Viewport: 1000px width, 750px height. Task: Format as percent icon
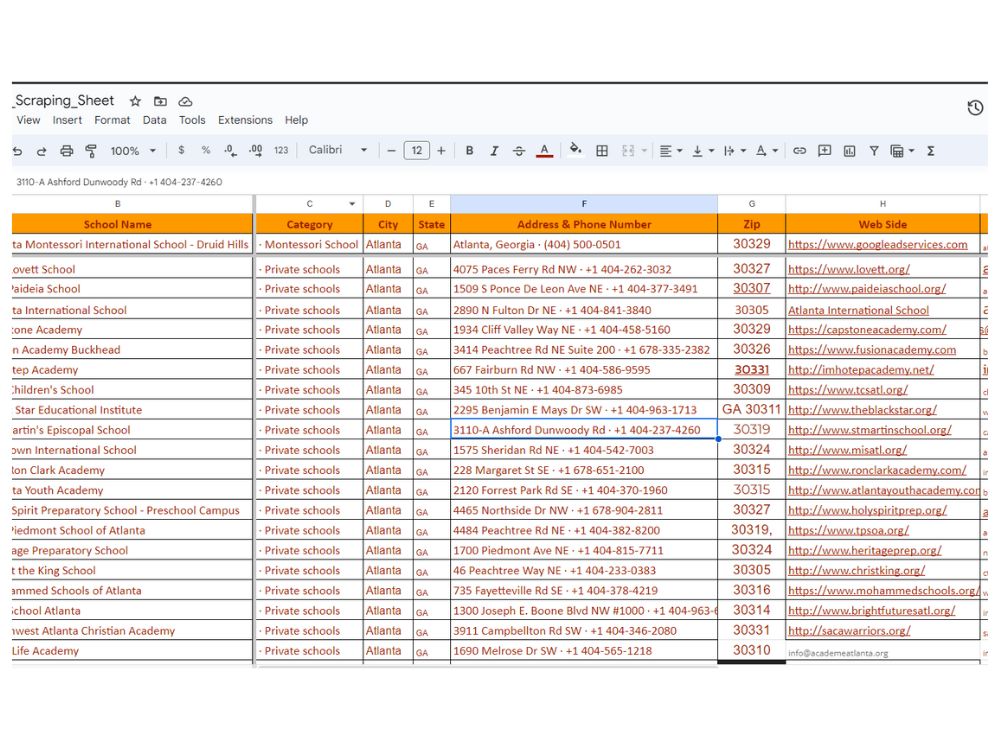click(206, 151)
